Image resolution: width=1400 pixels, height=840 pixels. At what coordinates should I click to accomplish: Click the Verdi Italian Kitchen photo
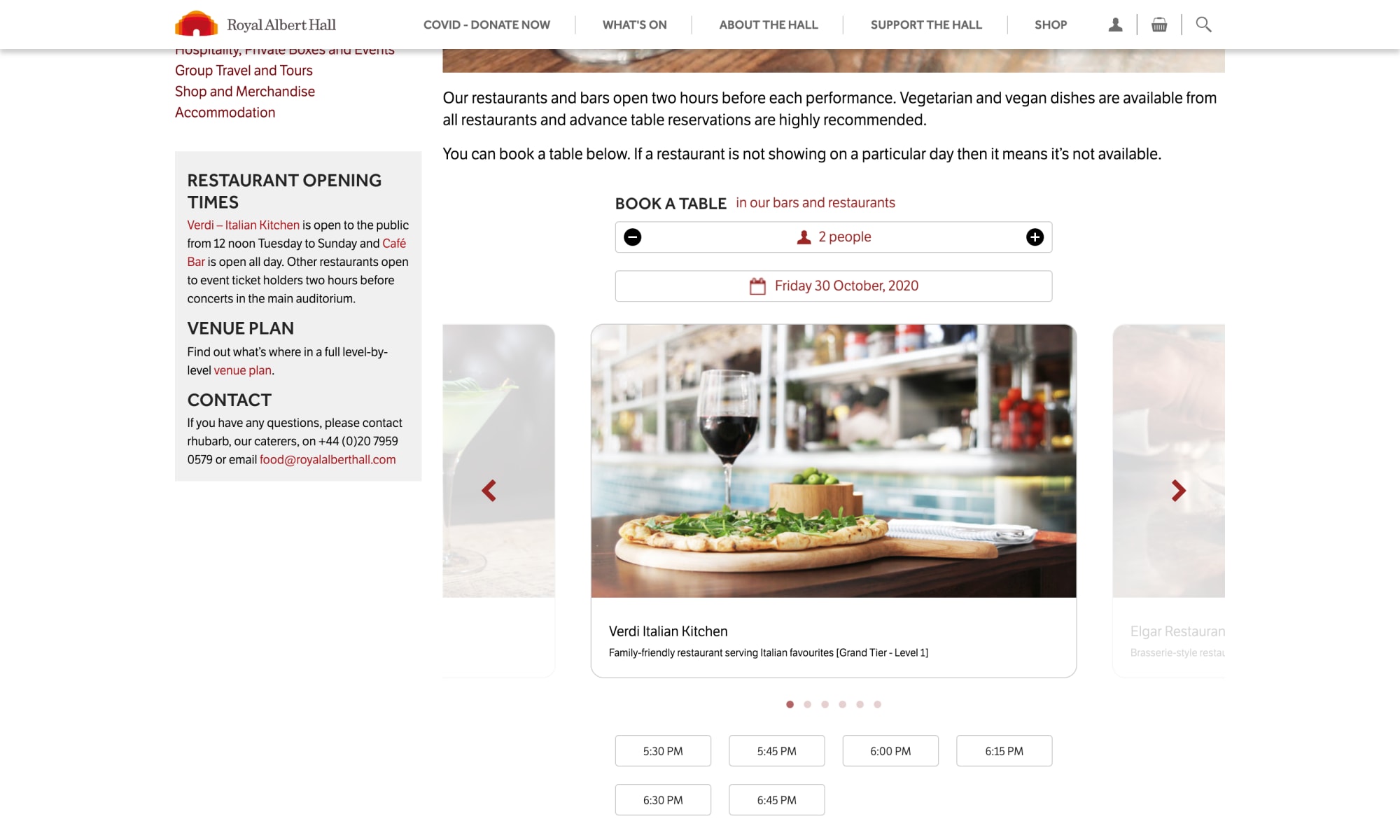833,461
